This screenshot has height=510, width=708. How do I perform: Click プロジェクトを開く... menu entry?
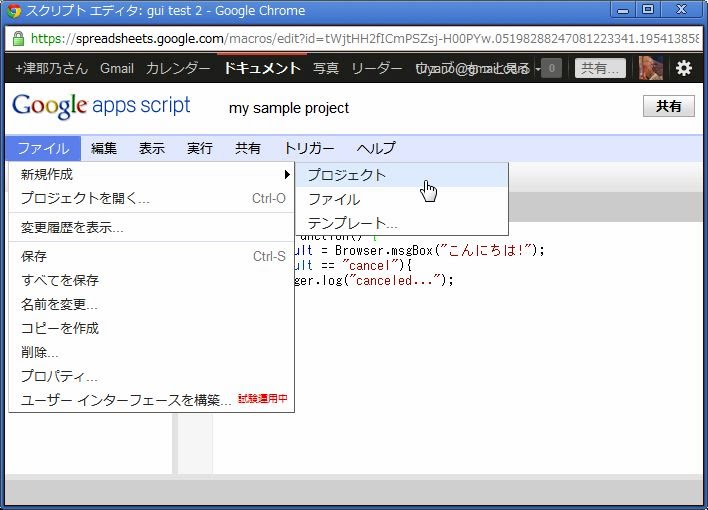[x=85, y=198]
